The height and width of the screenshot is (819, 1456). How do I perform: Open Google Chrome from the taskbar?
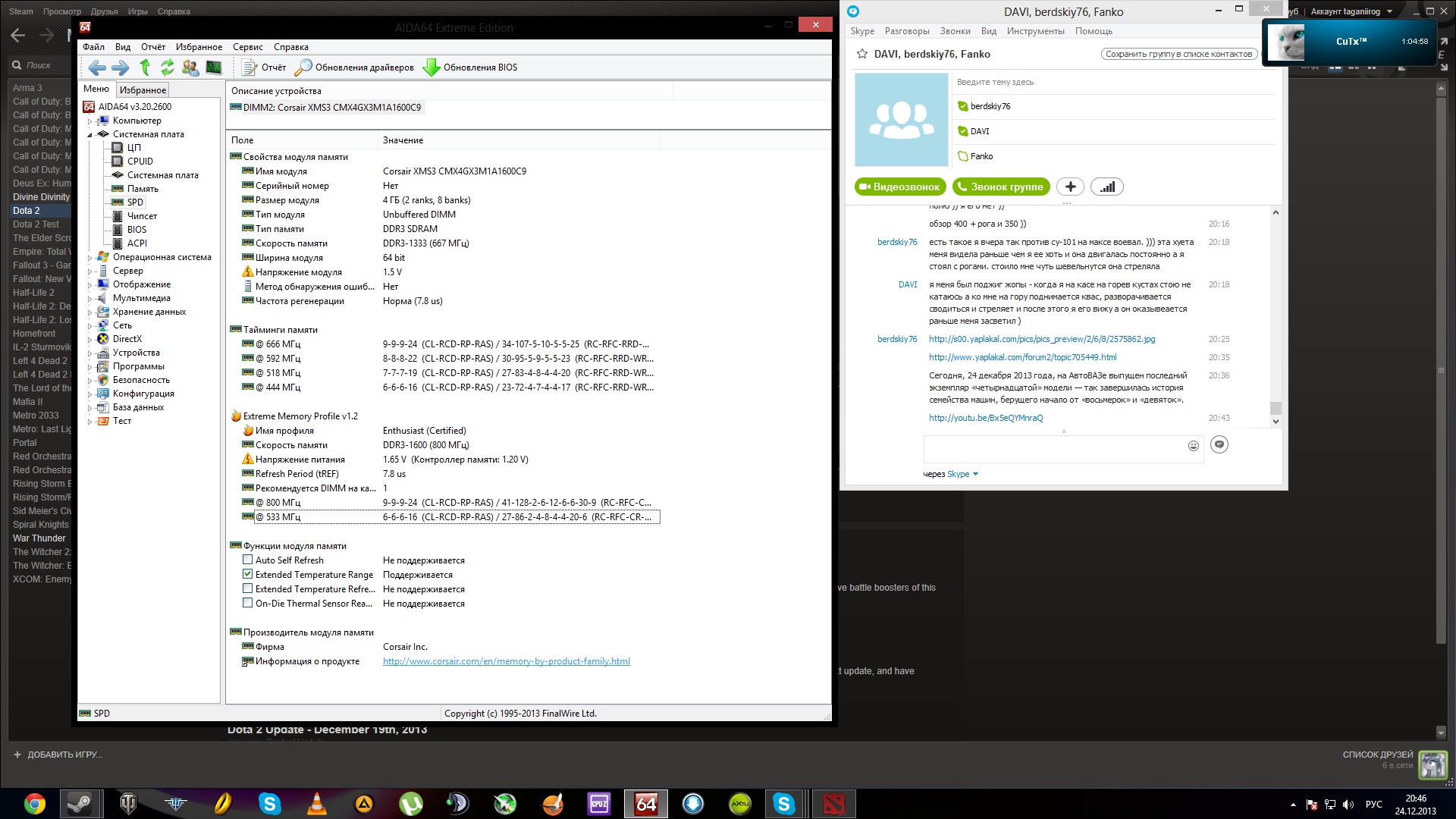34,804
